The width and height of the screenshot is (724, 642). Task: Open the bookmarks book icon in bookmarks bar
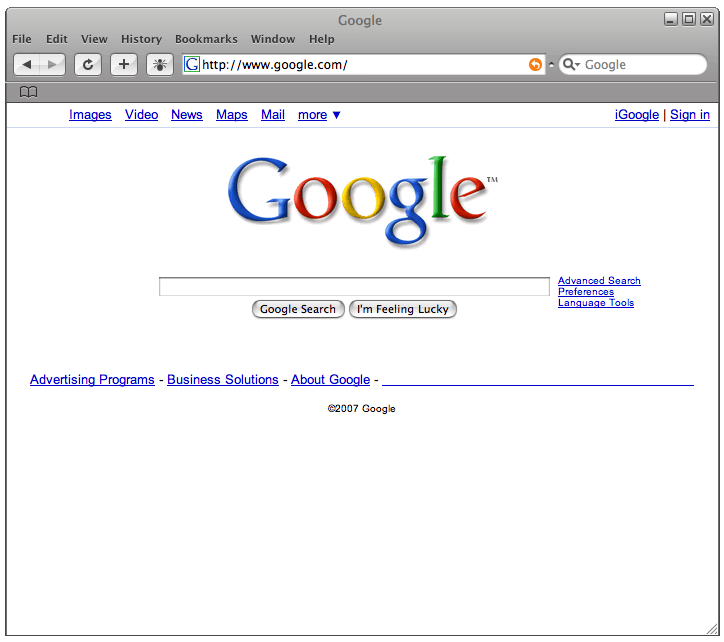pos(29,92)
